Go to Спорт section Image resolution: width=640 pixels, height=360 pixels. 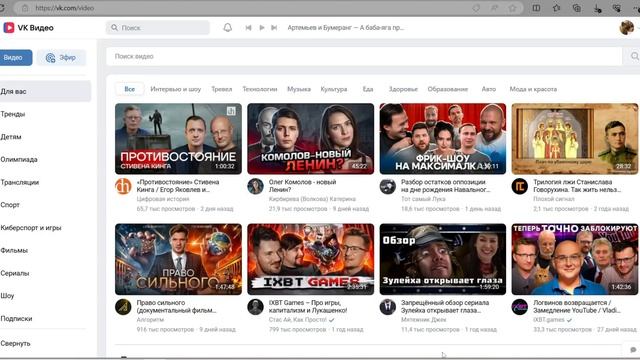point(10,205)
